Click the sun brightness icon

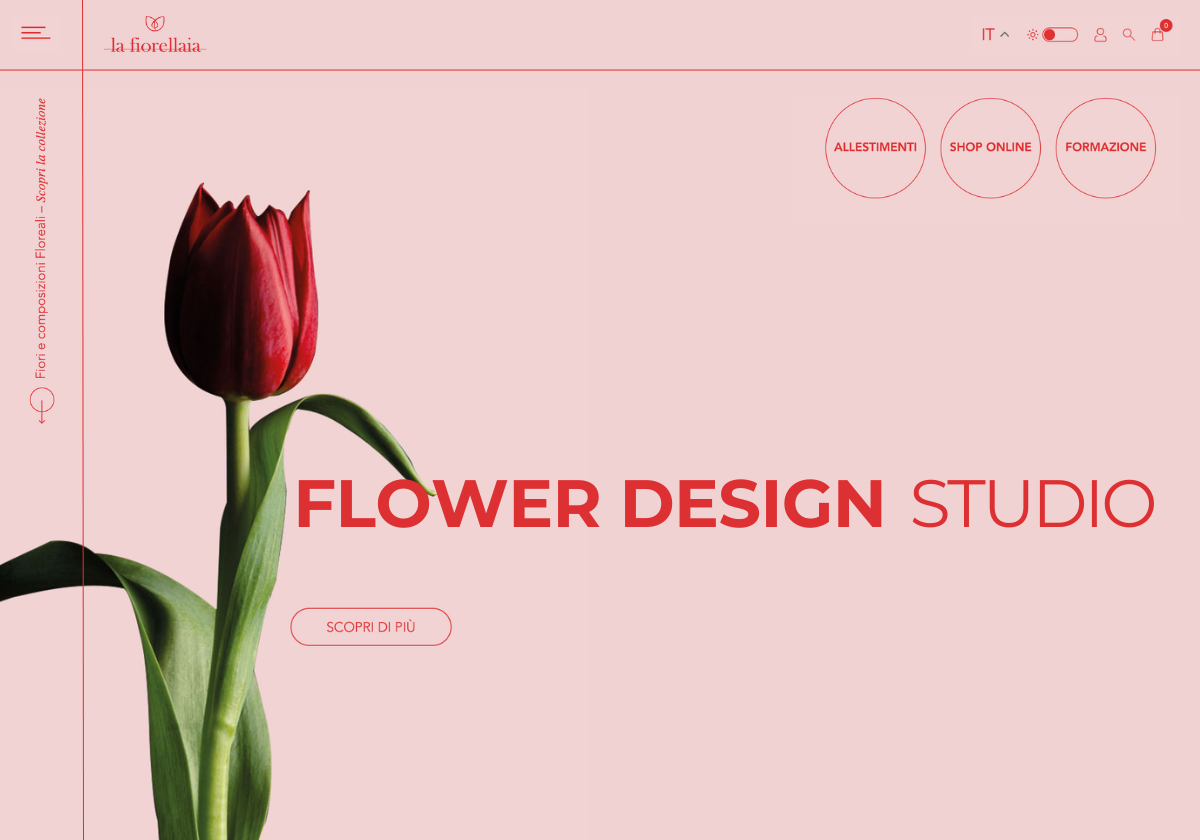(x=1033, y=34)
